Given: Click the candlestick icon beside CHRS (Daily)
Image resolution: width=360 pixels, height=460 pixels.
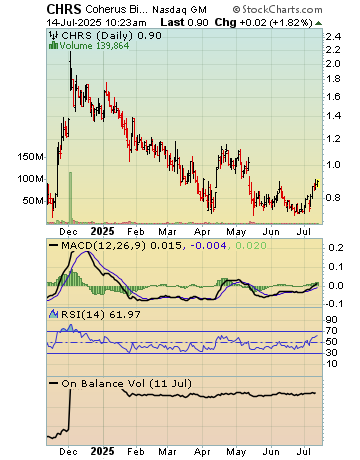Looking at the screenshot, I should (x=54, y=35).
